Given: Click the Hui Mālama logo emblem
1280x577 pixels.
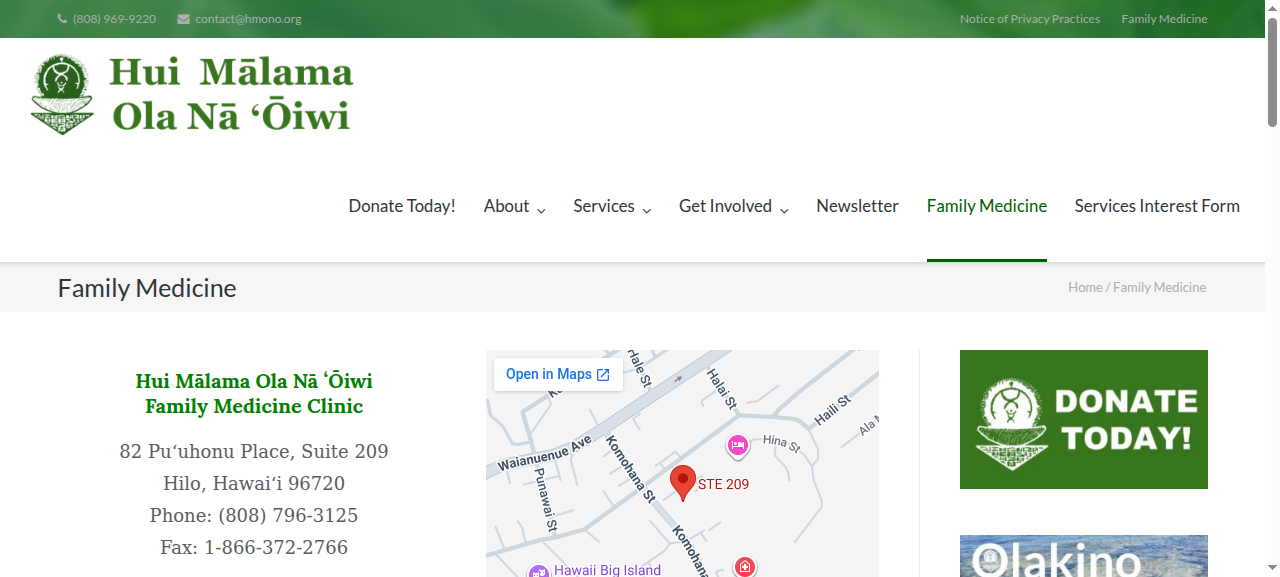Looking at the screenshot, I should (63, 95).
